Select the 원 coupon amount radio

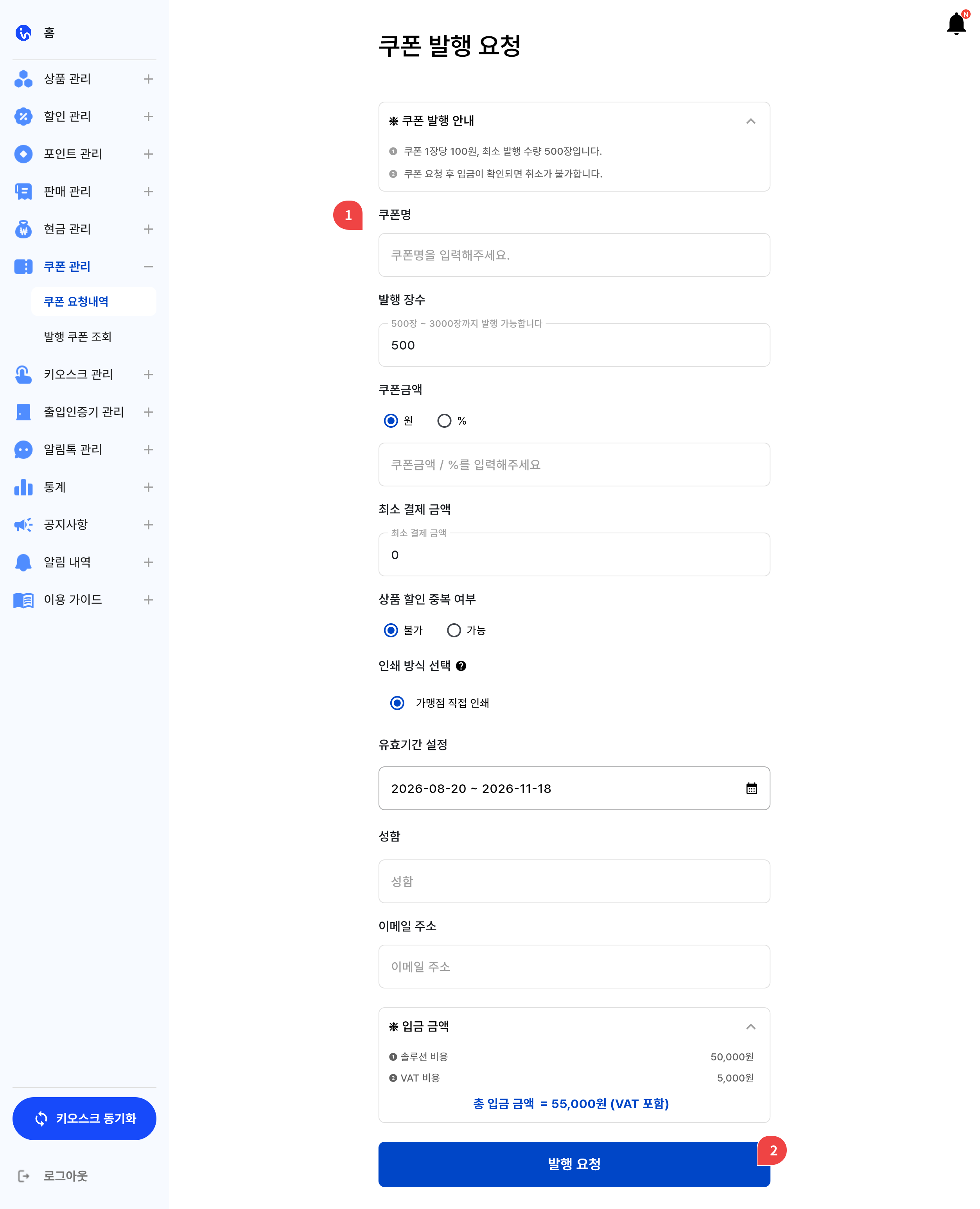[391, 421]
